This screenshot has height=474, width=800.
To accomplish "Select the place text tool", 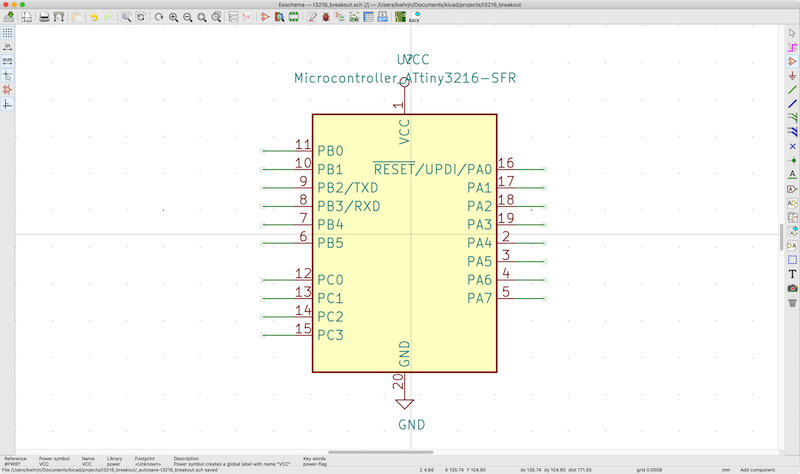I will [792, 274].
